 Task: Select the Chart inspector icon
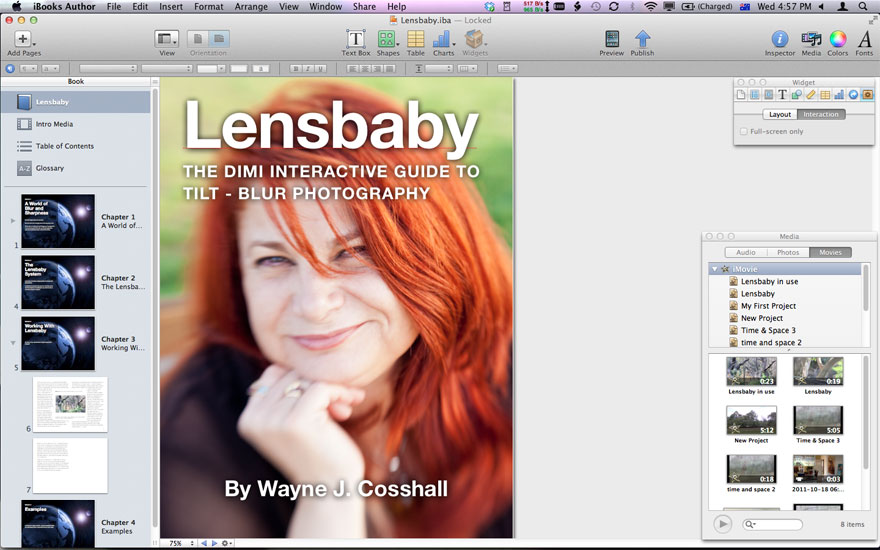pos(839,94)
